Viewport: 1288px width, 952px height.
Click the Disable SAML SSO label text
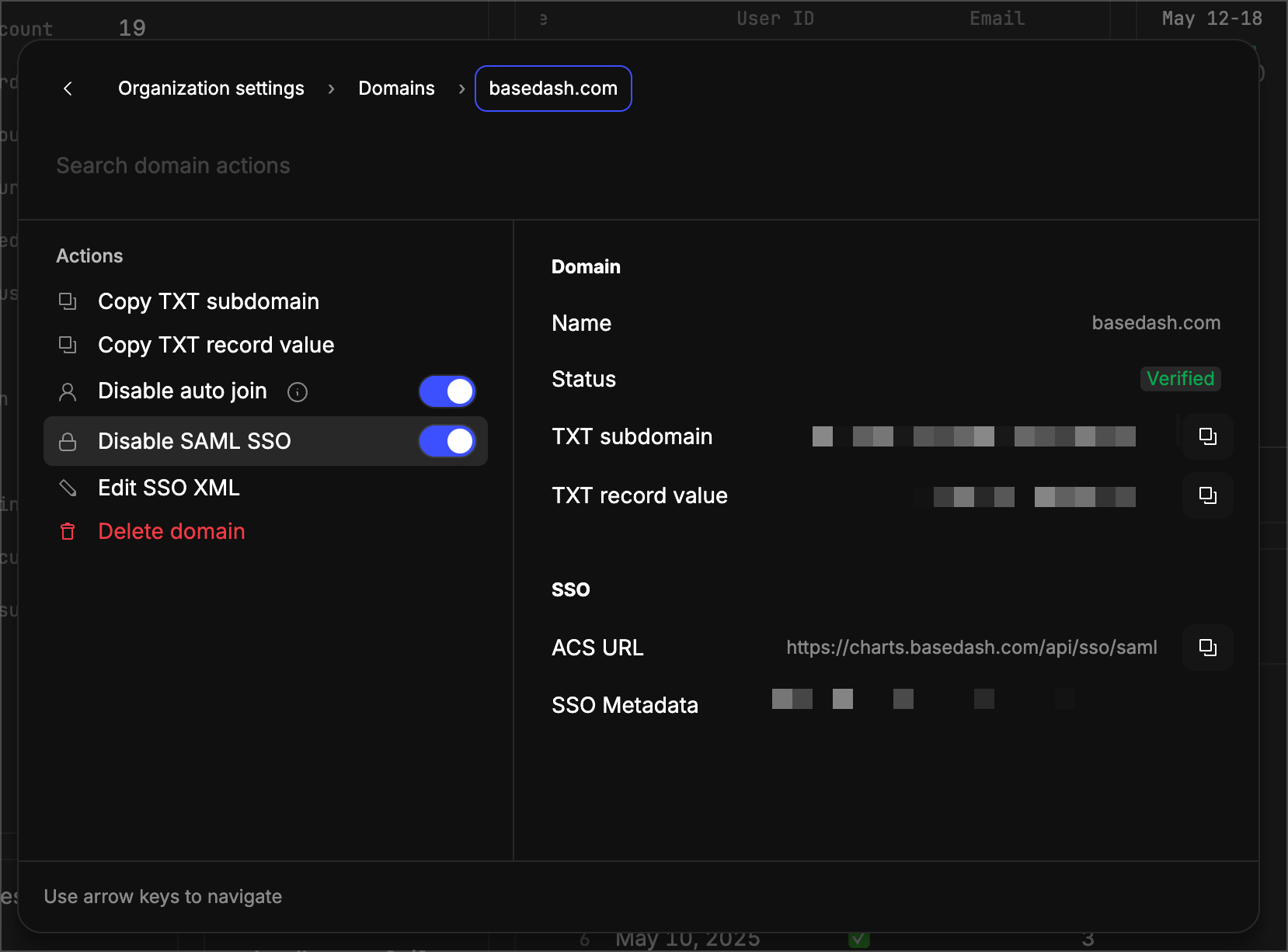coord(194,441)
